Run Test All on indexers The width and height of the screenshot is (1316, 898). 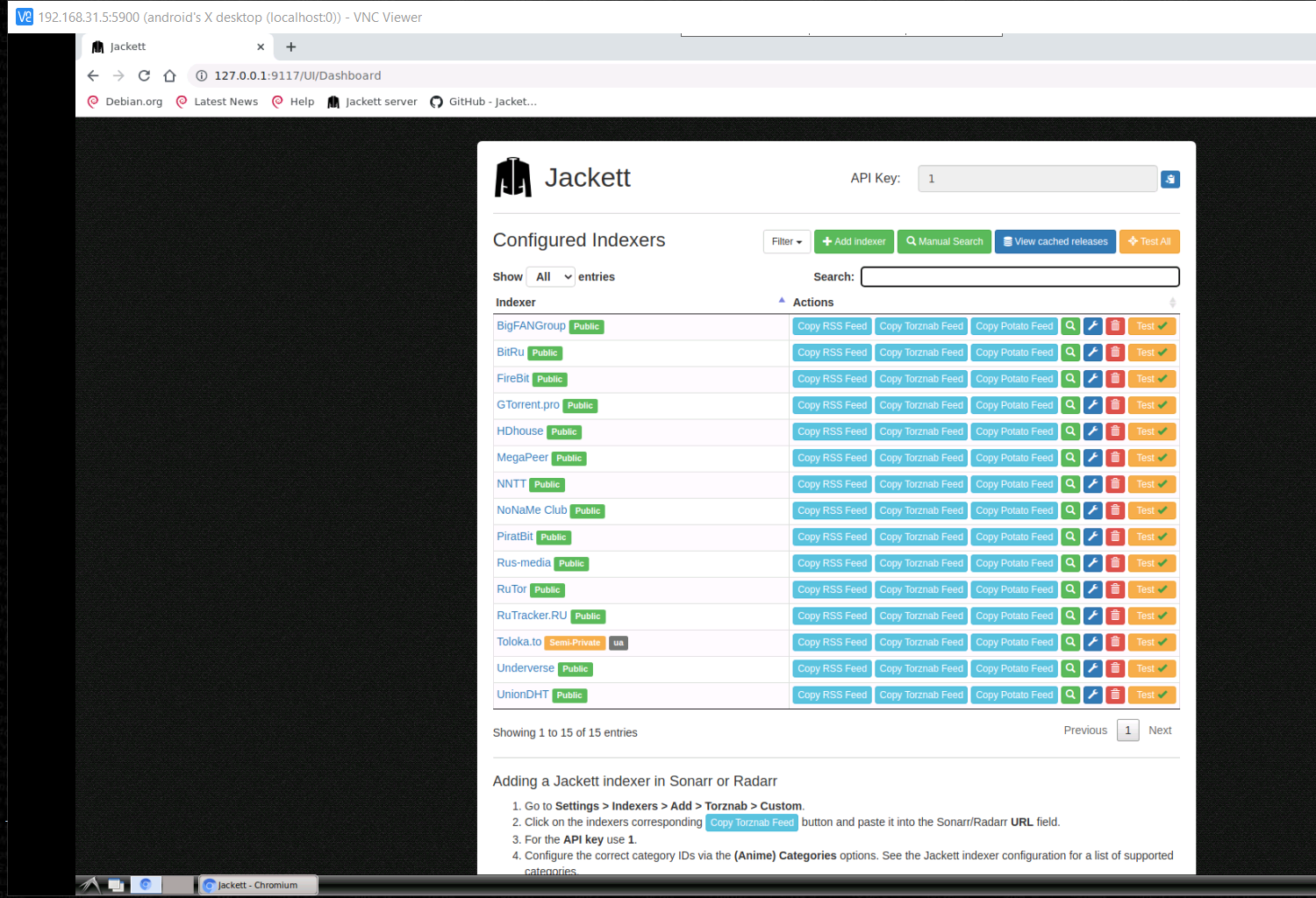coord(1149,241)
